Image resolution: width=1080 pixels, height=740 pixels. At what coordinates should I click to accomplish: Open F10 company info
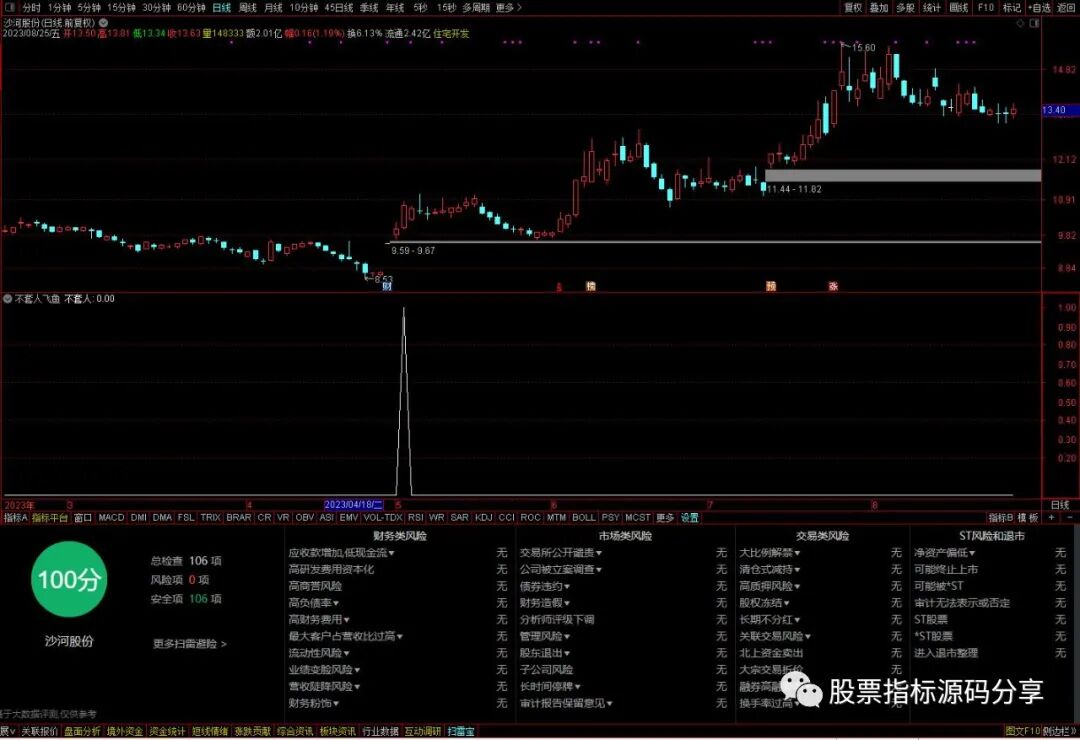point(986,8)
